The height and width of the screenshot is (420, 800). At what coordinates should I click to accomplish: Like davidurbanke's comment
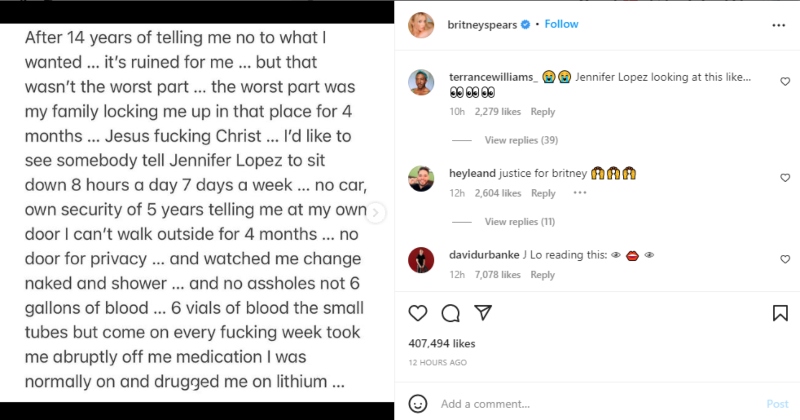pos(784,259)
